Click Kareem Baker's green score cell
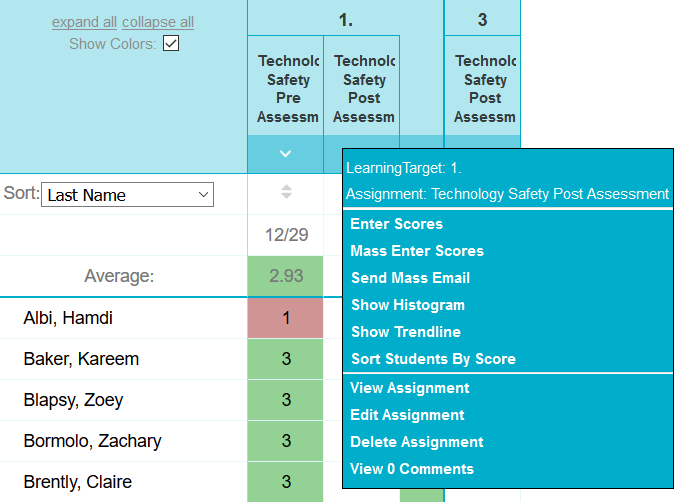 286,359
